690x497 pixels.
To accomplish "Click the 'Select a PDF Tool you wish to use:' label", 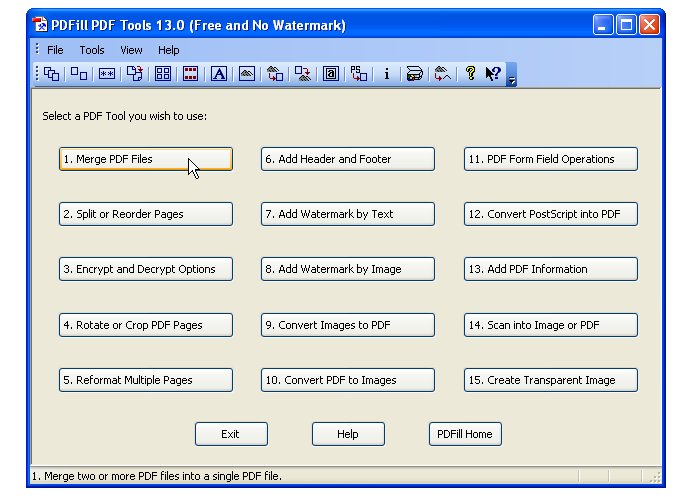I will coord(125,116).
